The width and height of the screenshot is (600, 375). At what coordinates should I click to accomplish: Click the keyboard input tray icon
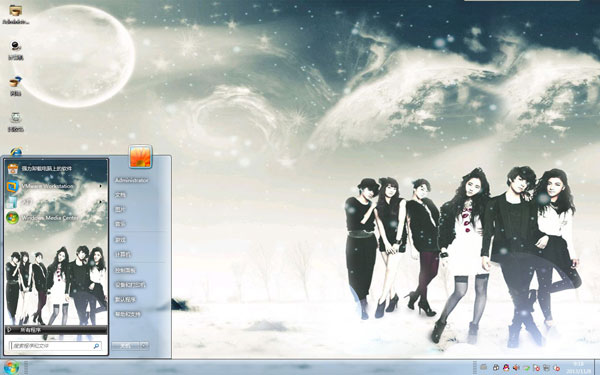[483, 368]
